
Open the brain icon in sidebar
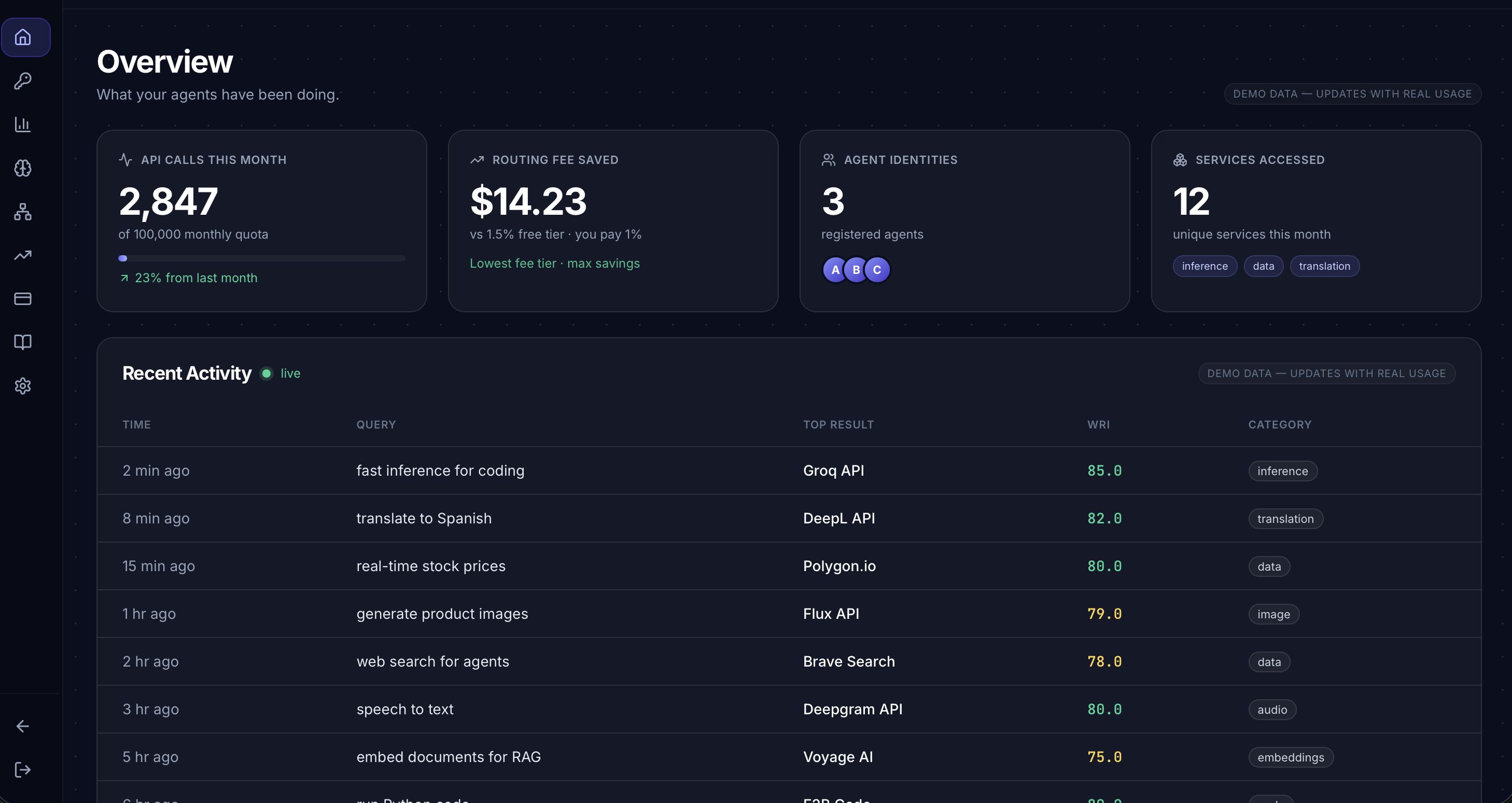23,169
